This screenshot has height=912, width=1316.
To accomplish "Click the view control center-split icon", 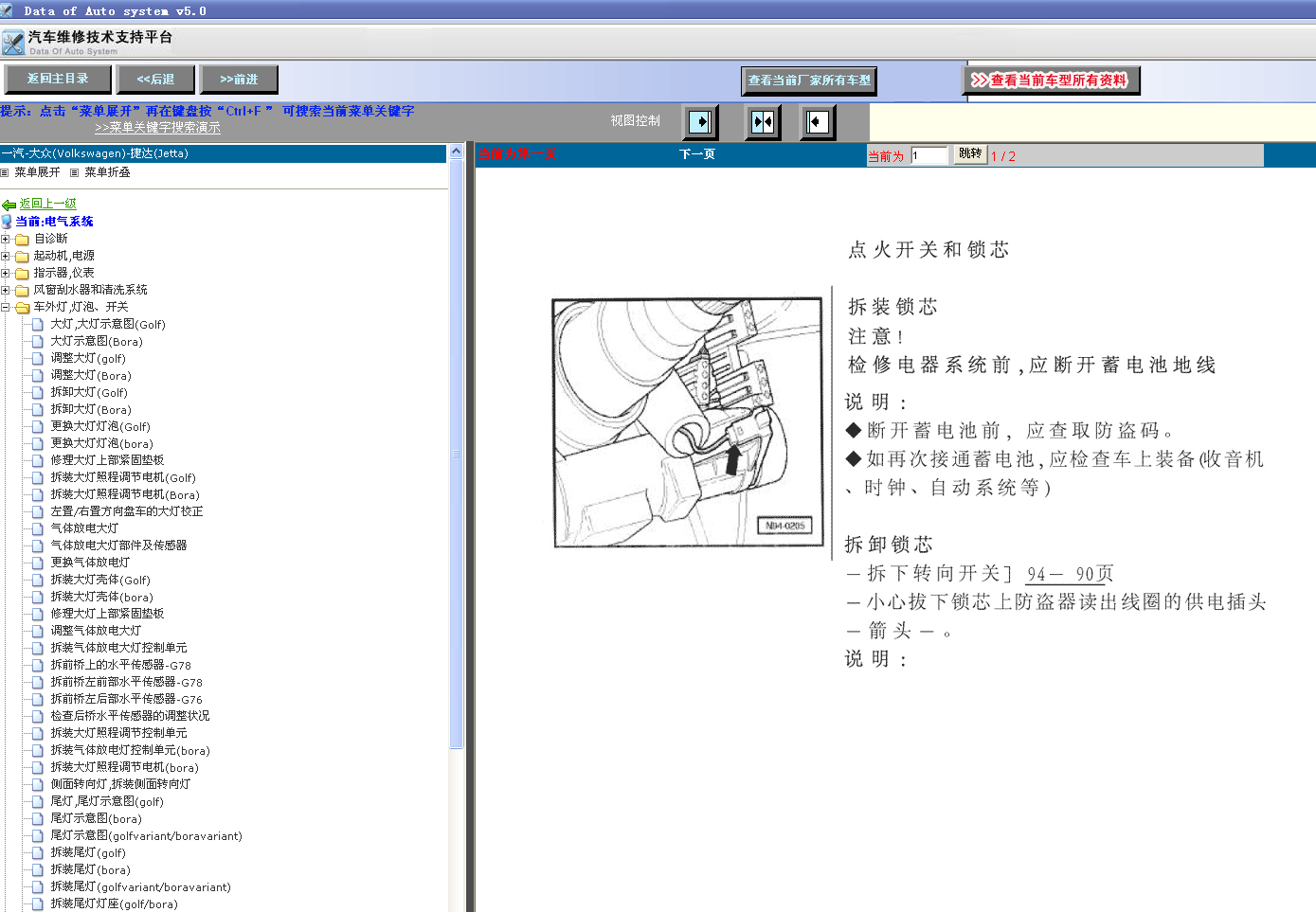I will click(x=763, y=122).
